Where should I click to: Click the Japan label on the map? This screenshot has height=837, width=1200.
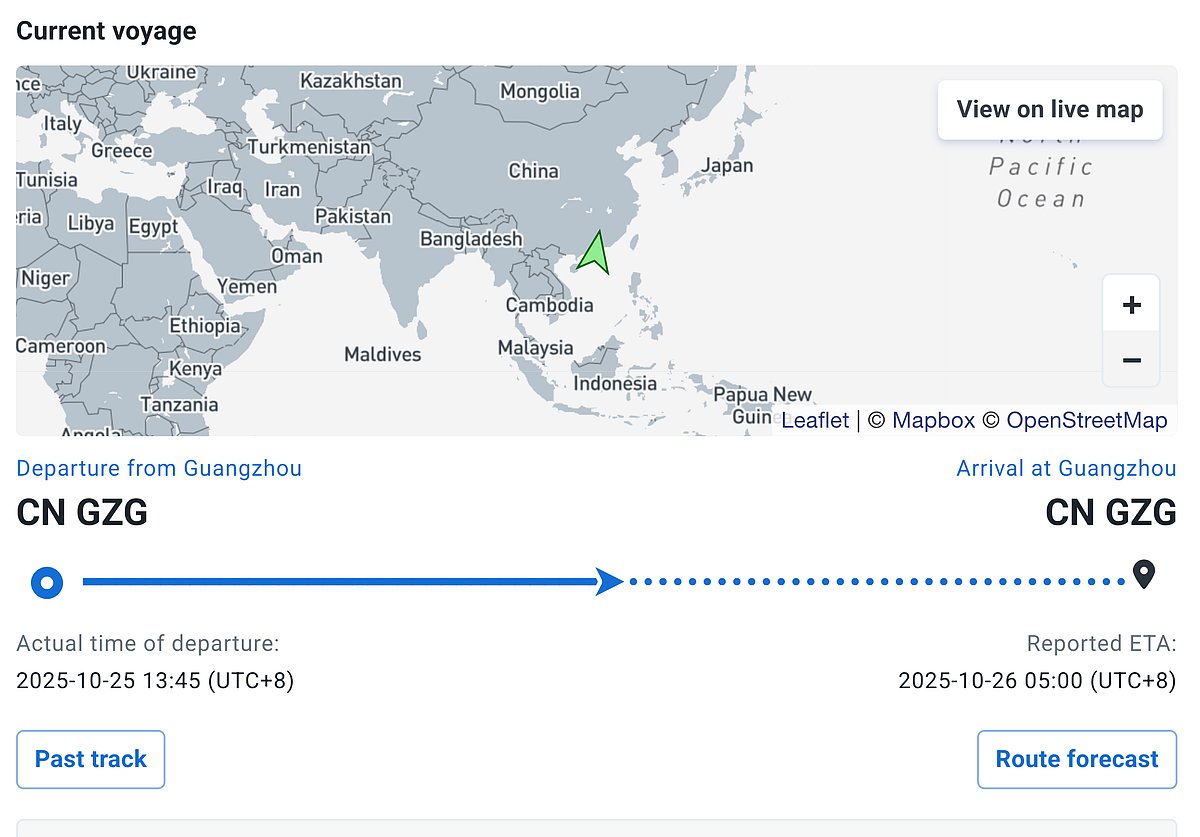[x=727, y=165]
